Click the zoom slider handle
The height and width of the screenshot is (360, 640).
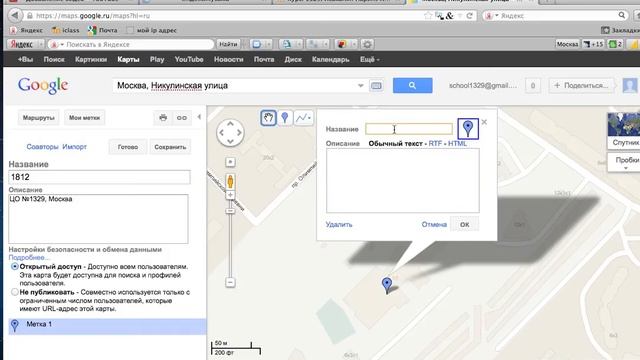point(230,211)
